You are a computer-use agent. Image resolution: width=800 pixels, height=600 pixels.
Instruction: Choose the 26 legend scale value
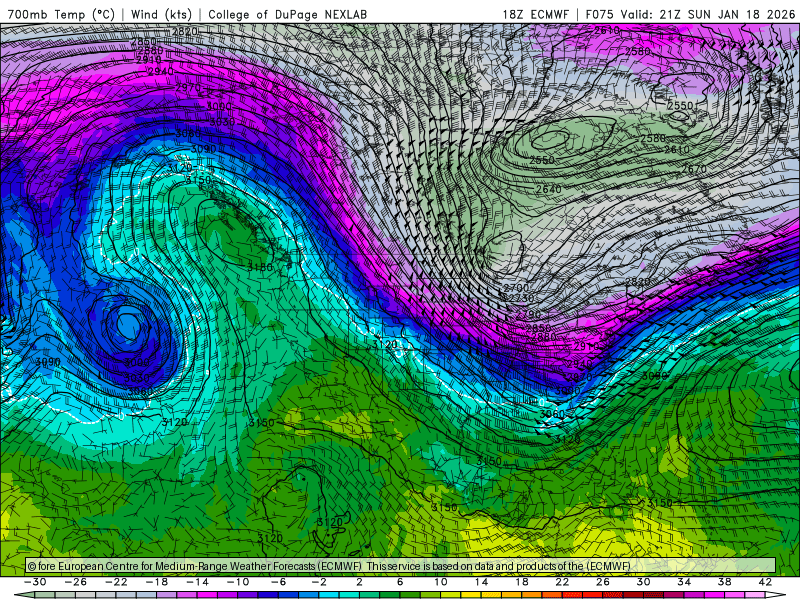pyautogui.click(x=603, y=582)
